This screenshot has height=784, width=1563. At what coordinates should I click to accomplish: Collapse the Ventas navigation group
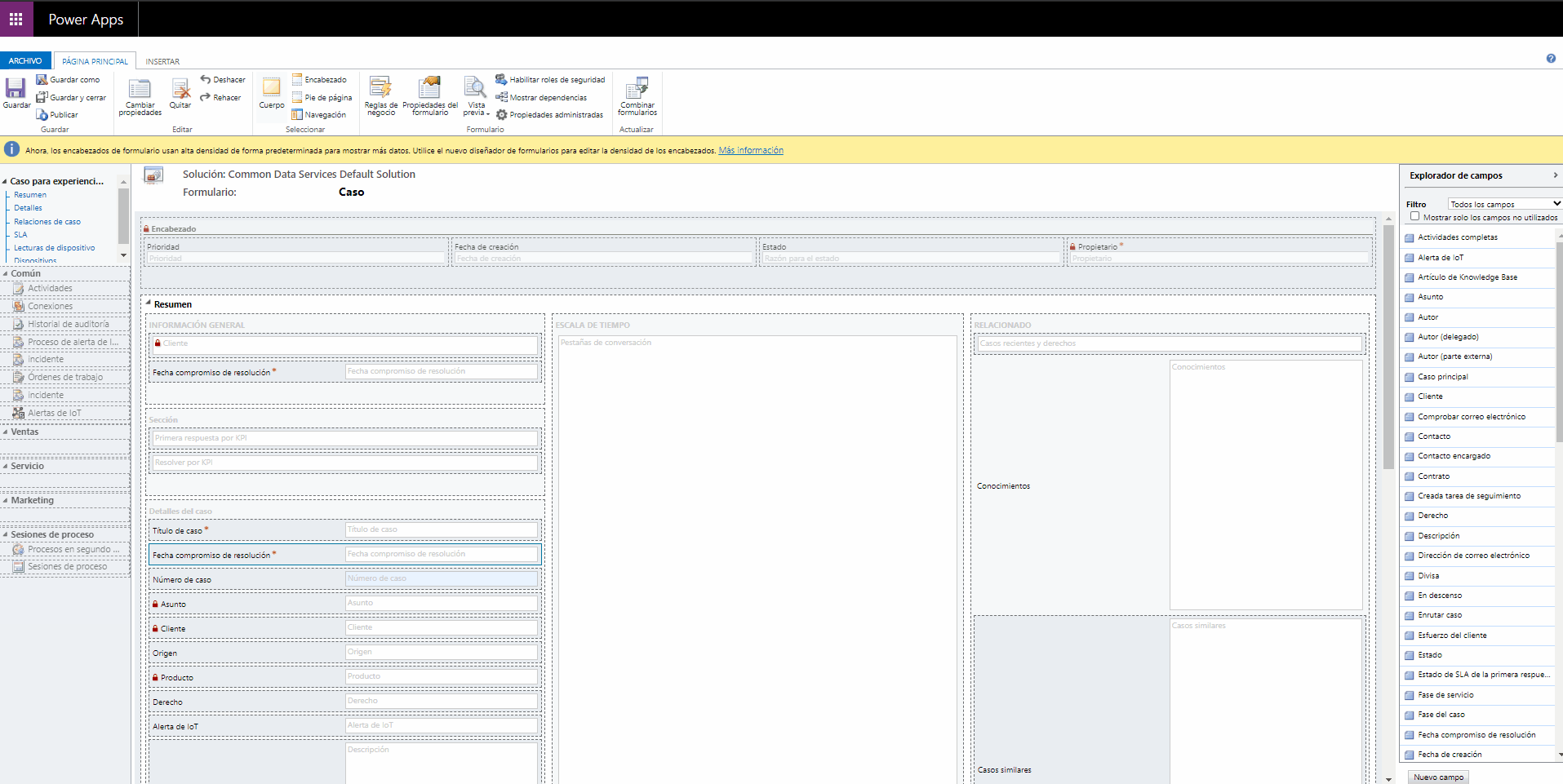coord(5,432)
